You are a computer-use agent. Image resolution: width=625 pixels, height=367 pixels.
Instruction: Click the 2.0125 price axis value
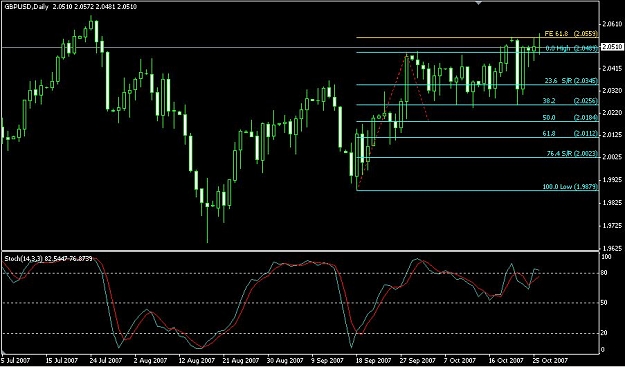pos(613,136)
